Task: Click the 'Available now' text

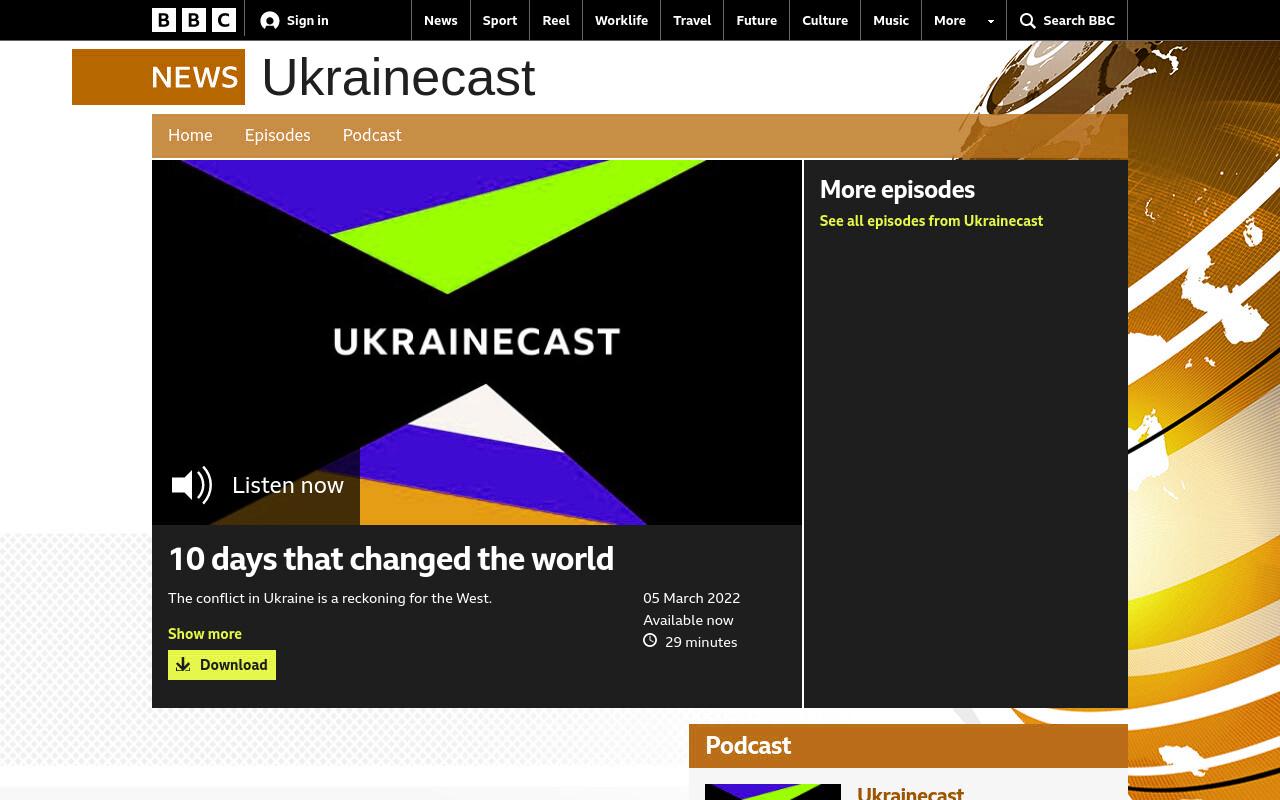Action: tap(688, 620)
